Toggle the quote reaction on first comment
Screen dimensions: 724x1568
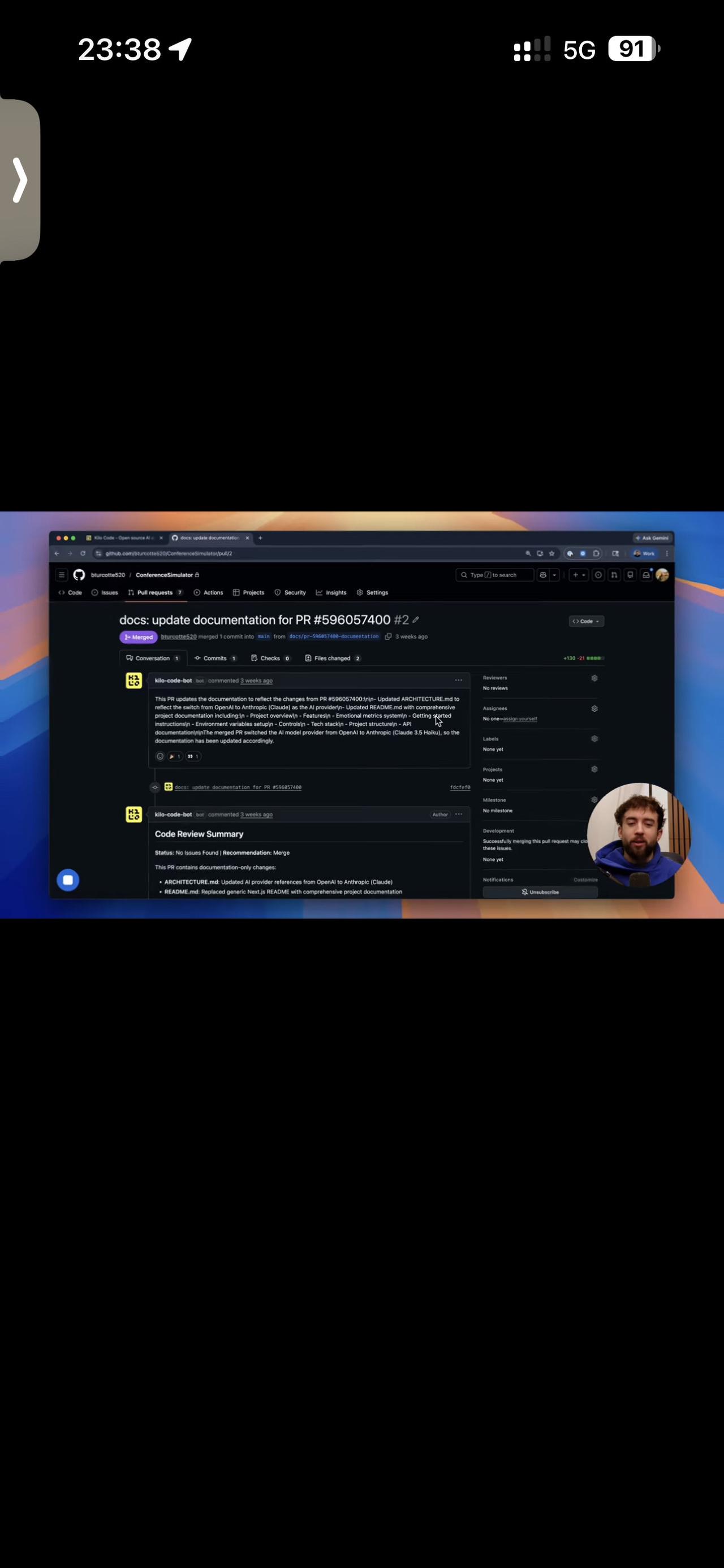(193, 757)
